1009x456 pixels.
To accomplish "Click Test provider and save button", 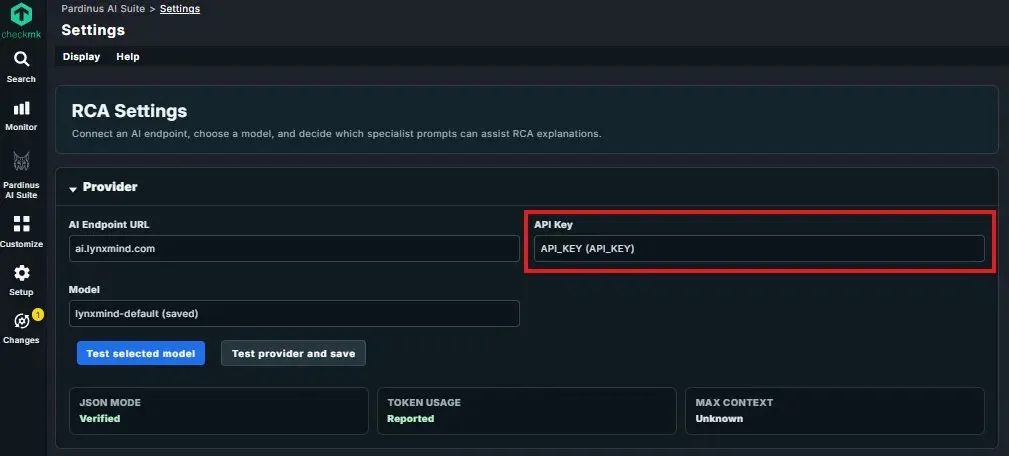I will coord(293,353).
